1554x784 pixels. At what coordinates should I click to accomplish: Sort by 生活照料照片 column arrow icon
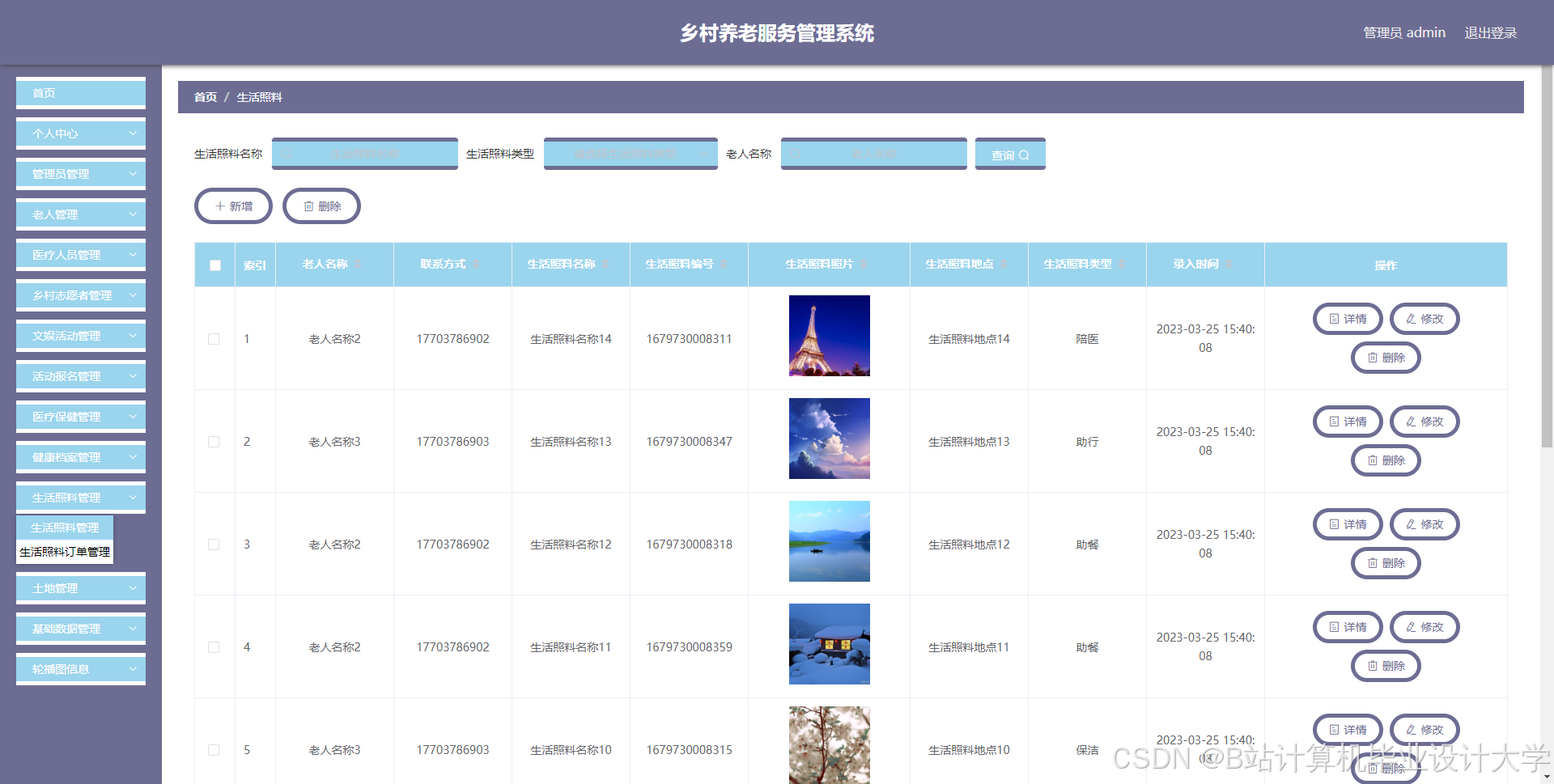coord(863,265)
